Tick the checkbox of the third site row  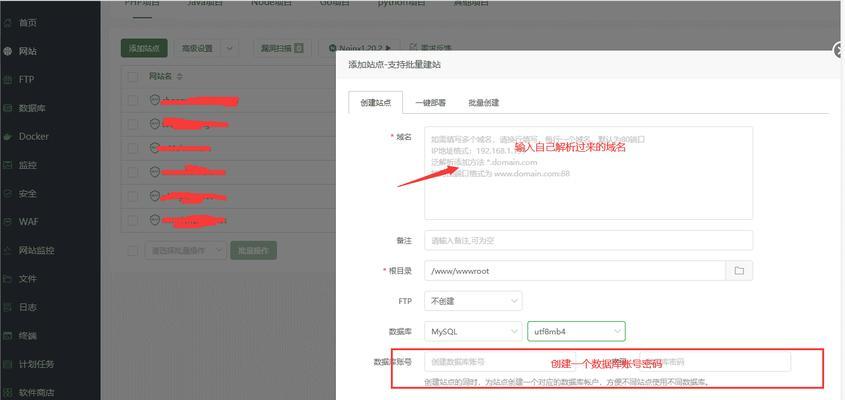pos(133,148)
